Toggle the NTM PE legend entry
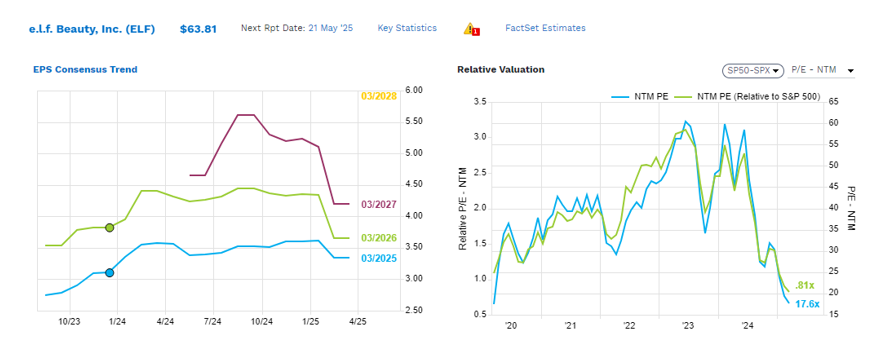 tap(640, 97)
